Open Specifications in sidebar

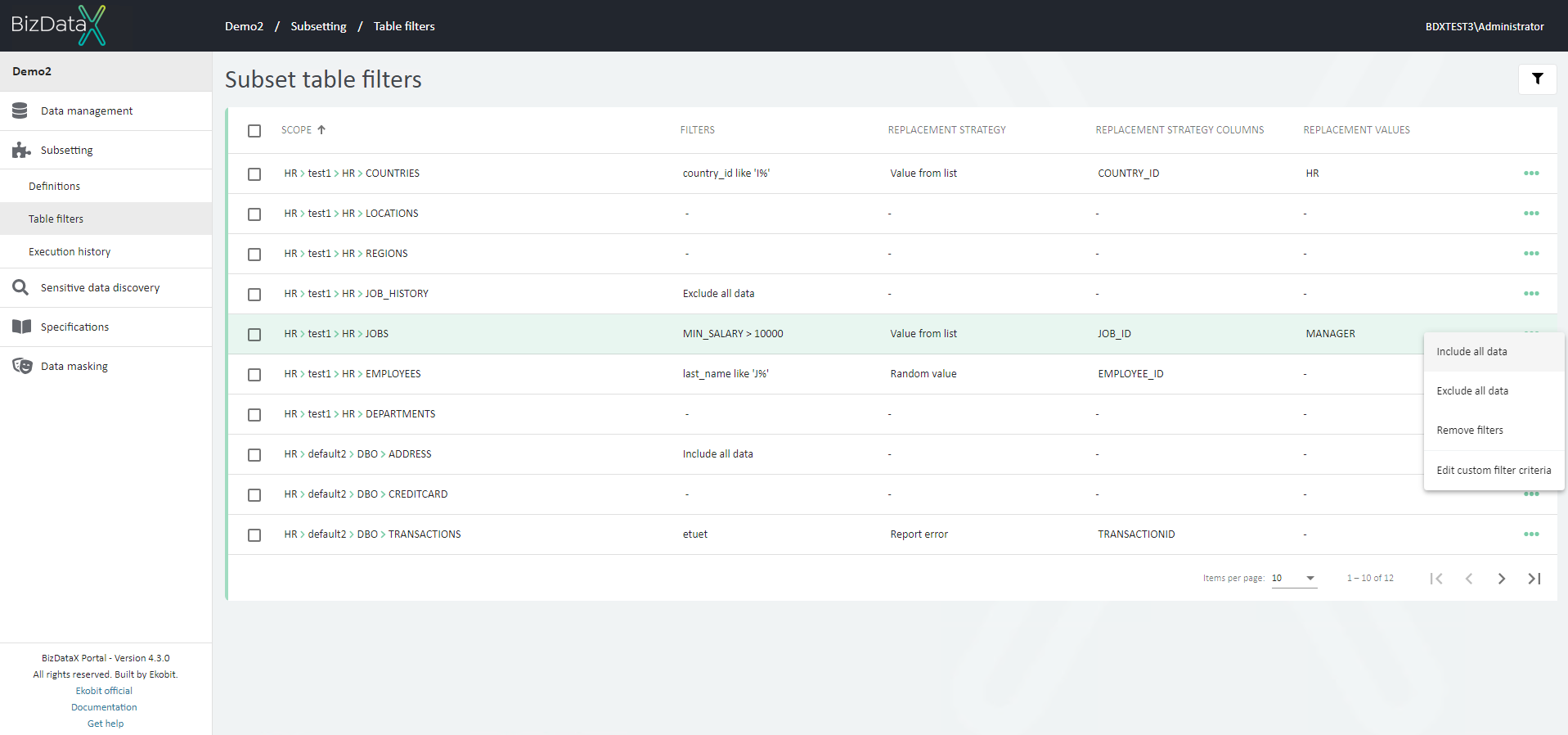click(x=106, y=327)
